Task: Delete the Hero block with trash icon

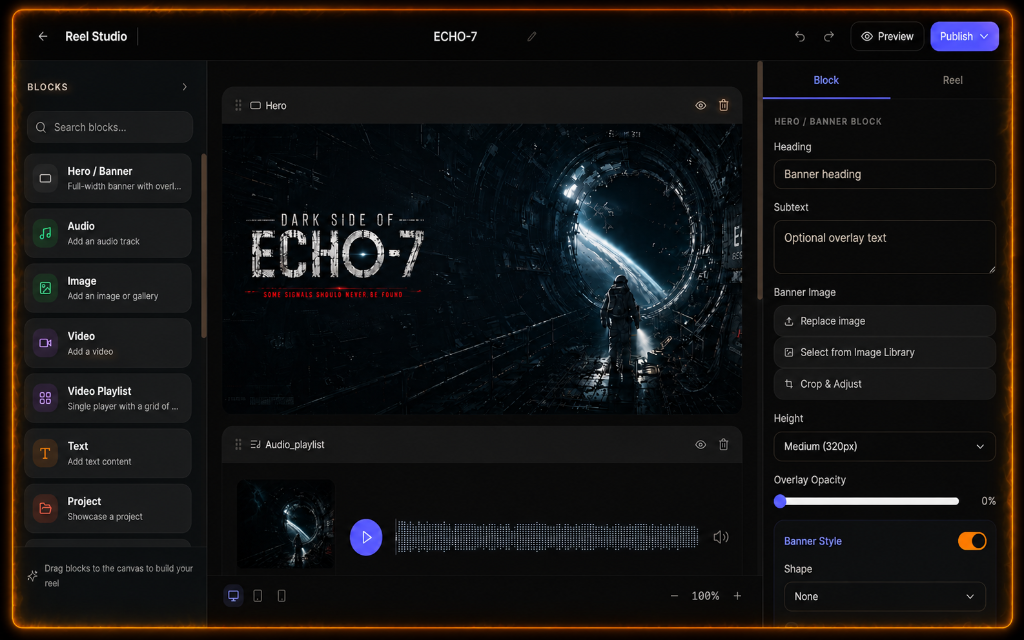Action: pyautogui.click(x=724, y=105)
